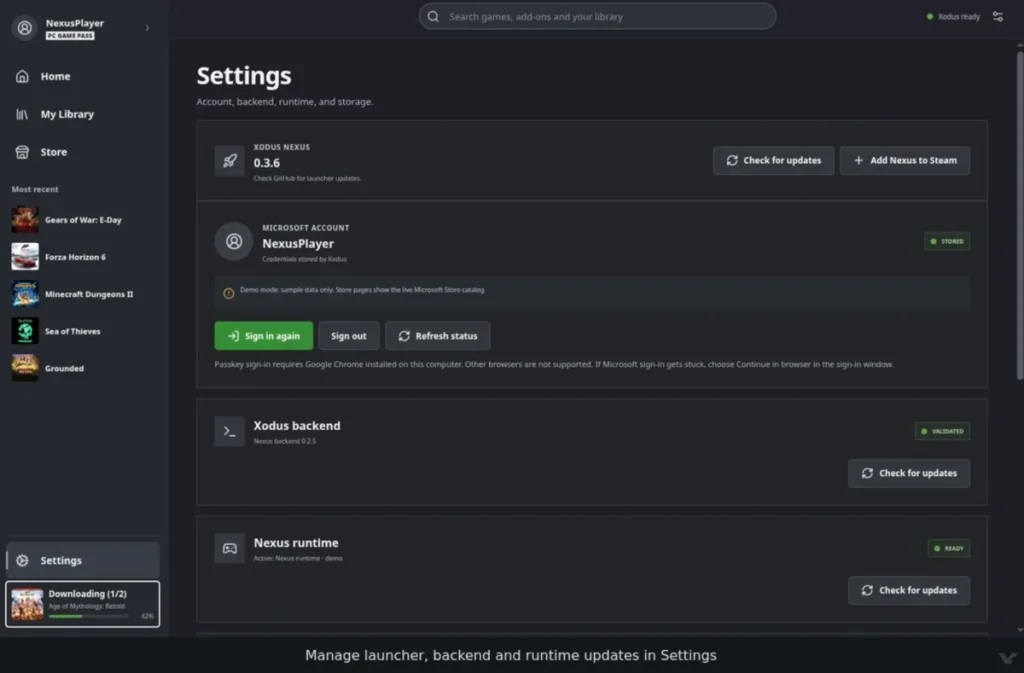
Task: Check for updates for Xodus backend
Action: (909, 473)
